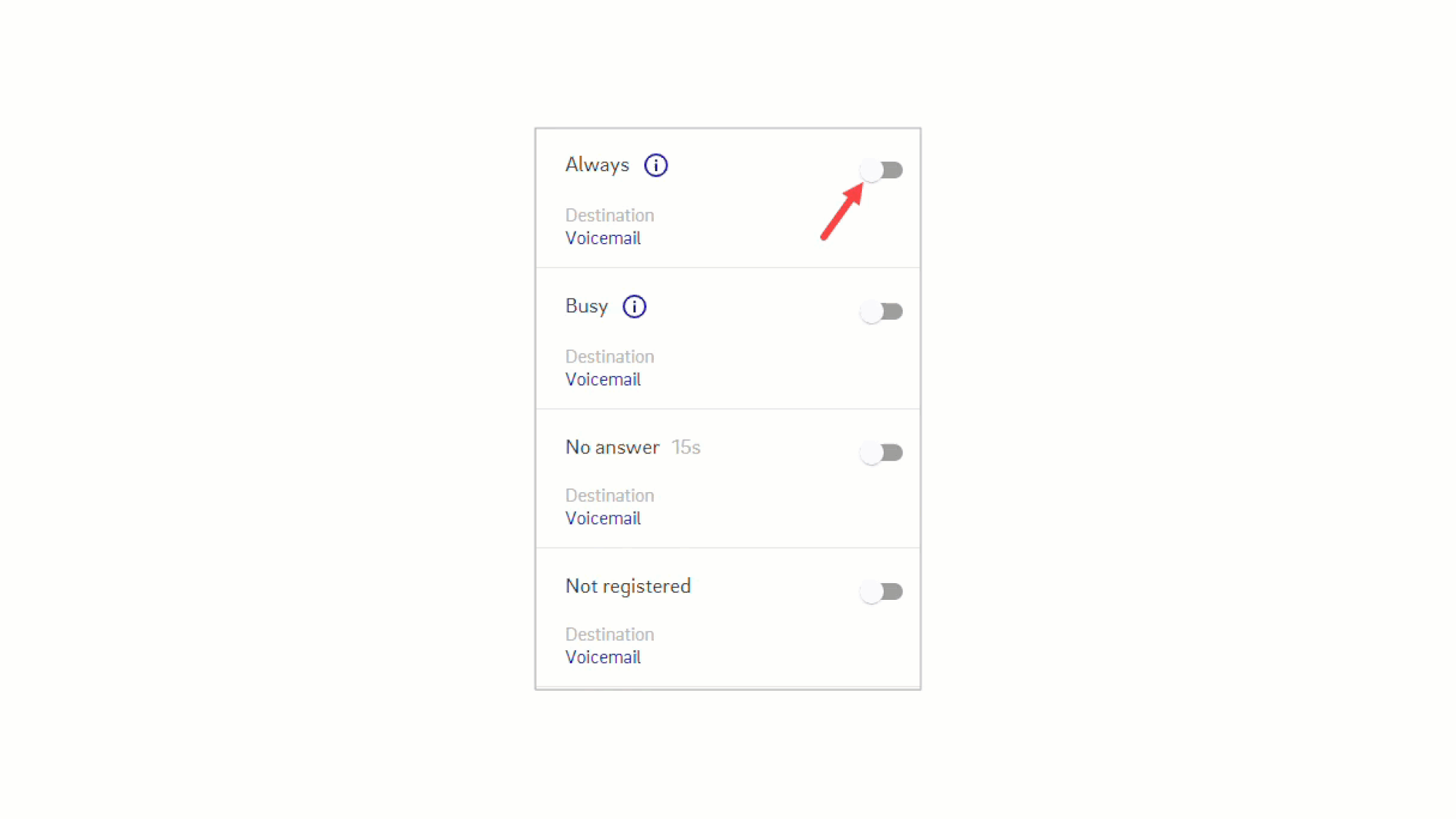The width and height of the screenshot is (1456, 819).
Task: Select Voicemail destination under No answer
Action: click(603, 518)
